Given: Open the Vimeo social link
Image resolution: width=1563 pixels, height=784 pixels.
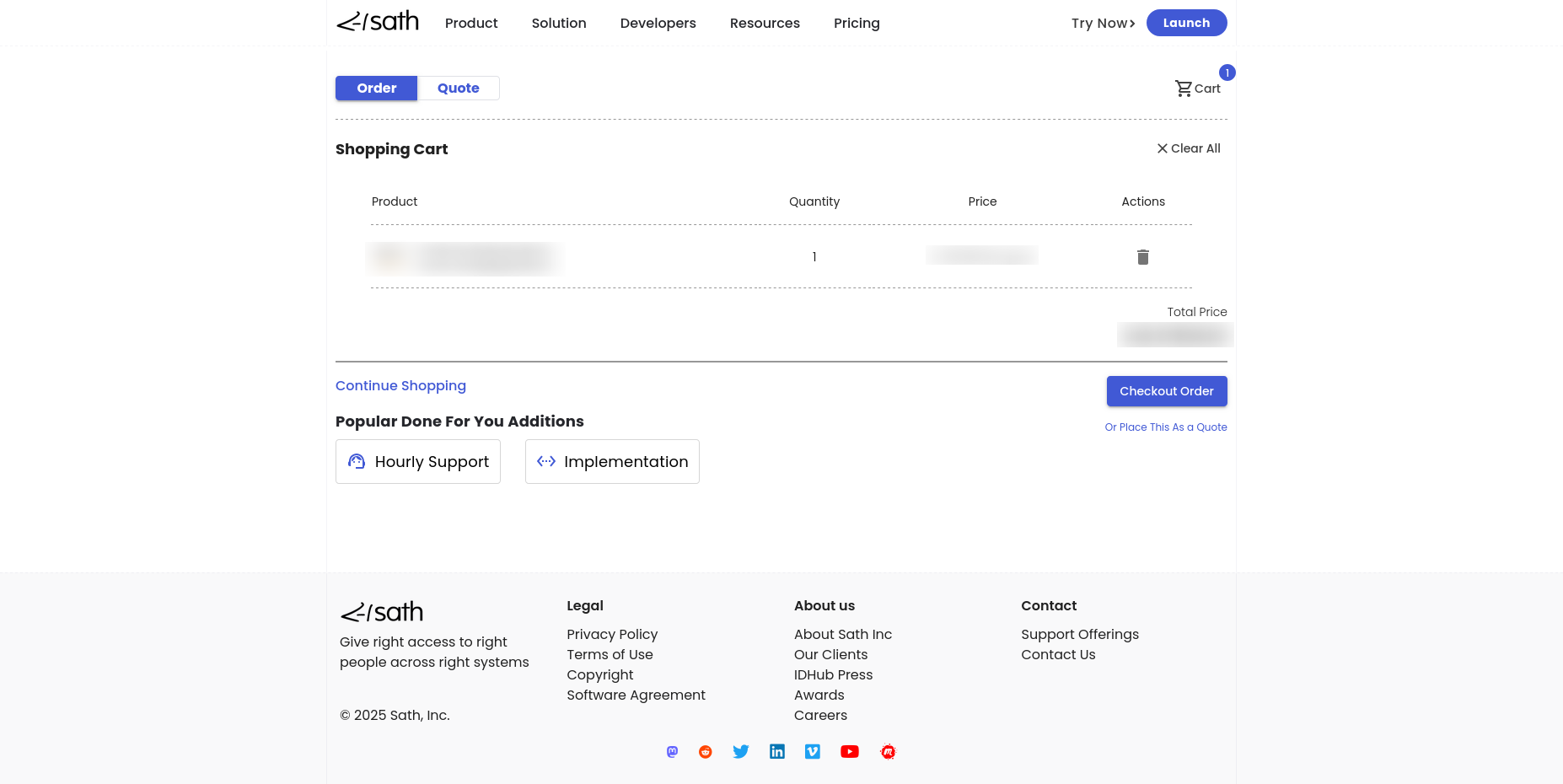Looking at the screenshot, I should pos(813,752).
